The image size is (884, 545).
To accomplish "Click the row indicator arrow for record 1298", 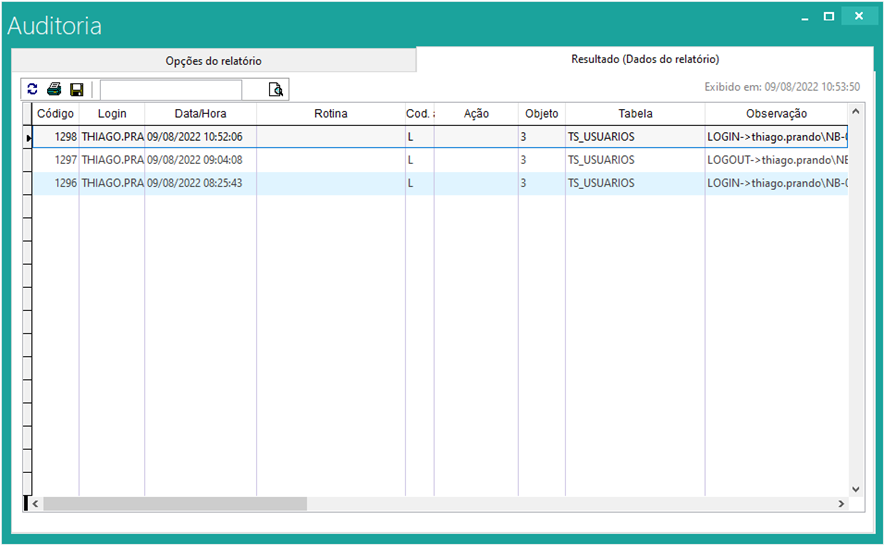I will (x=28, y=137).
